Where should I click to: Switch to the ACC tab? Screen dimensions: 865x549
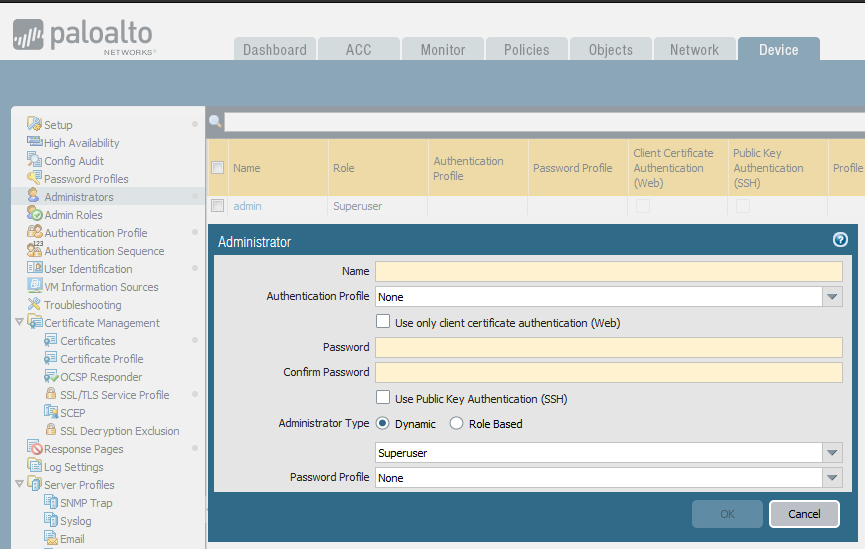pos(359,49)
